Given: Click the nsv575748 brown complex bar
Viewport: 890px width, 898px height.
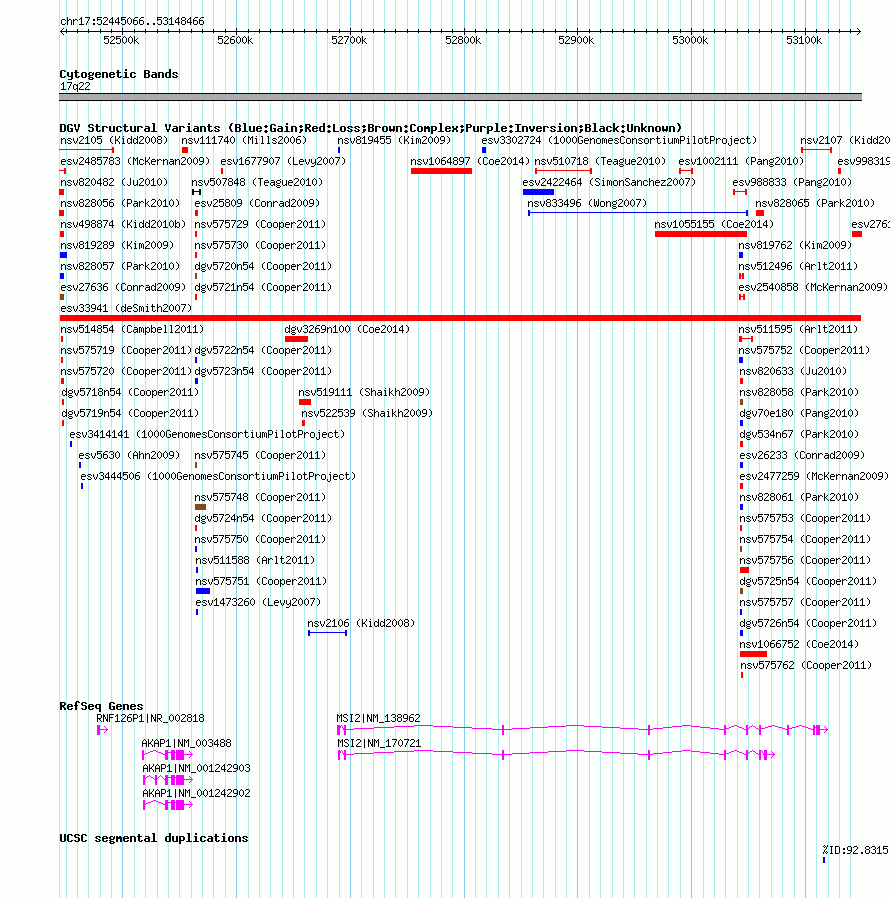Looking at the screenshot, I should [200, 507].
